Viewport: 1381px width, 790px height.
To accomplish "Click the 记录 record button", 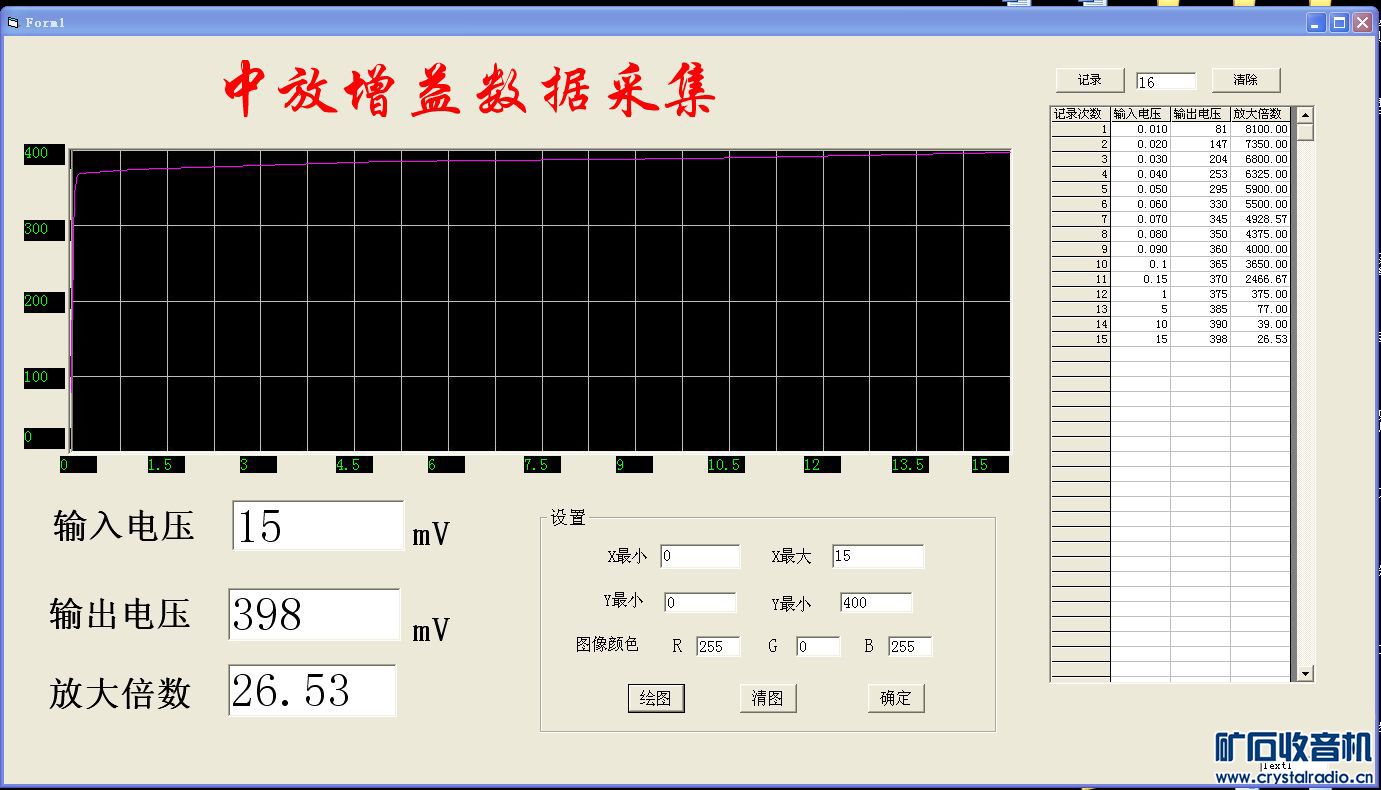I will [1090, 80].
